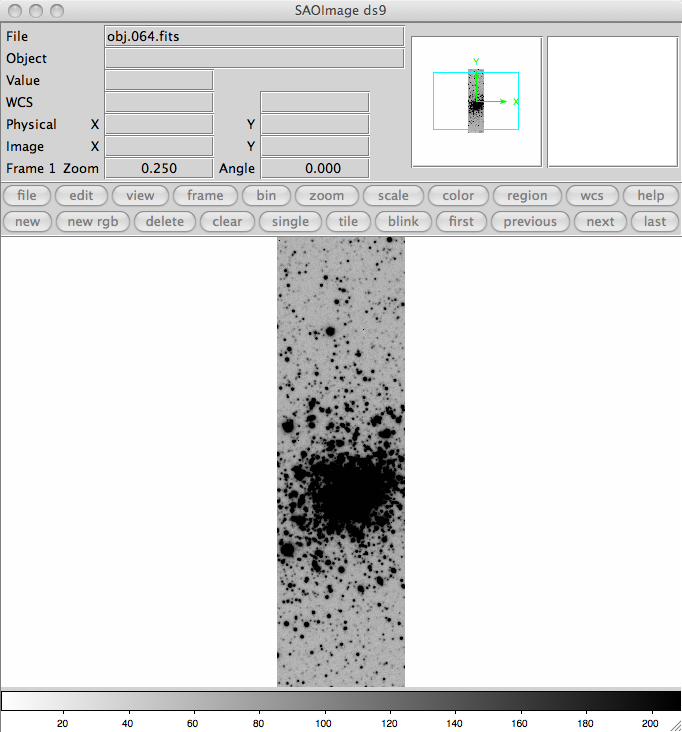682x732 pixels.
Task: Go to the previous frame
Action: (530, 221)
